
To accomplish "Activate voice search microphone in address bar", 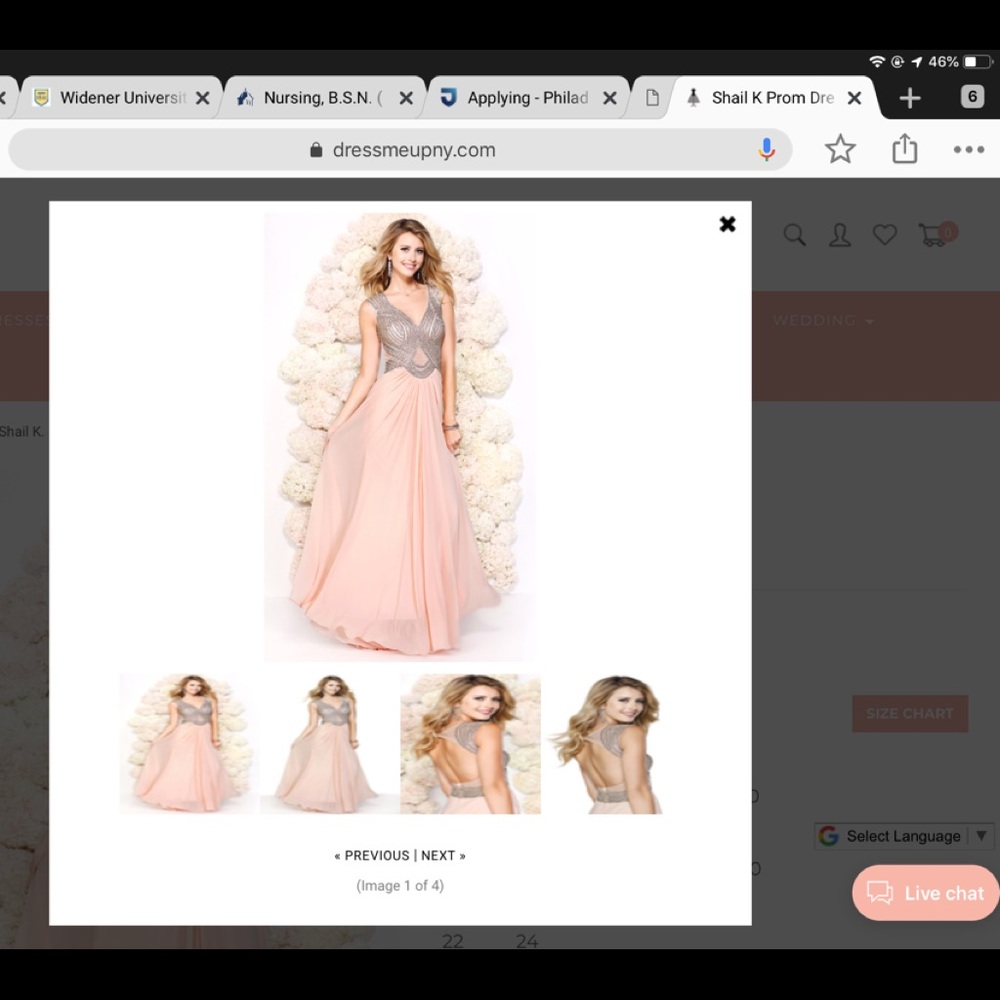I will pos(766,148).
